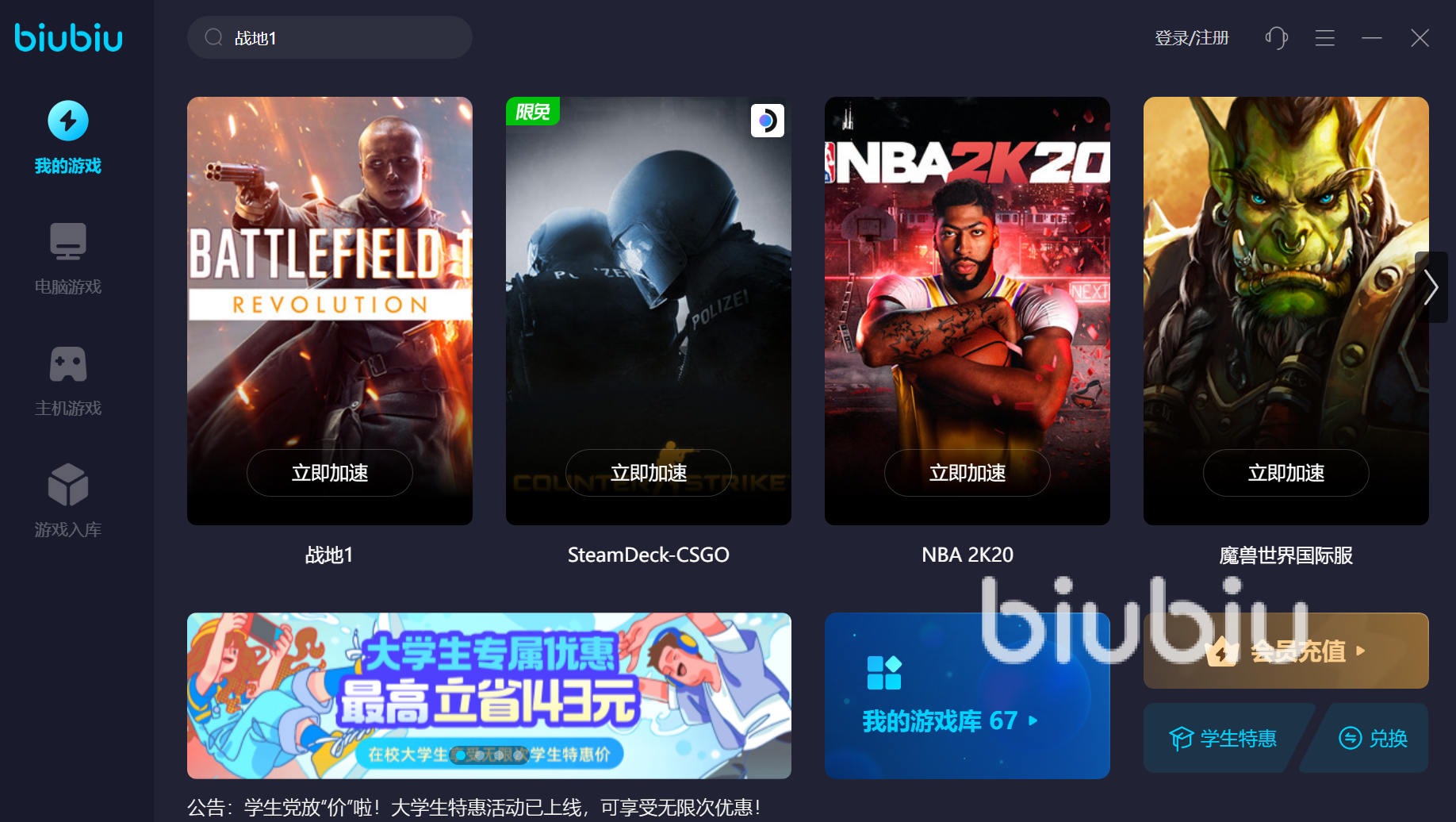Open membership recharge banner
Image resolution: width=1456 pixels, height=822 pixels.
pos(1285,651)
